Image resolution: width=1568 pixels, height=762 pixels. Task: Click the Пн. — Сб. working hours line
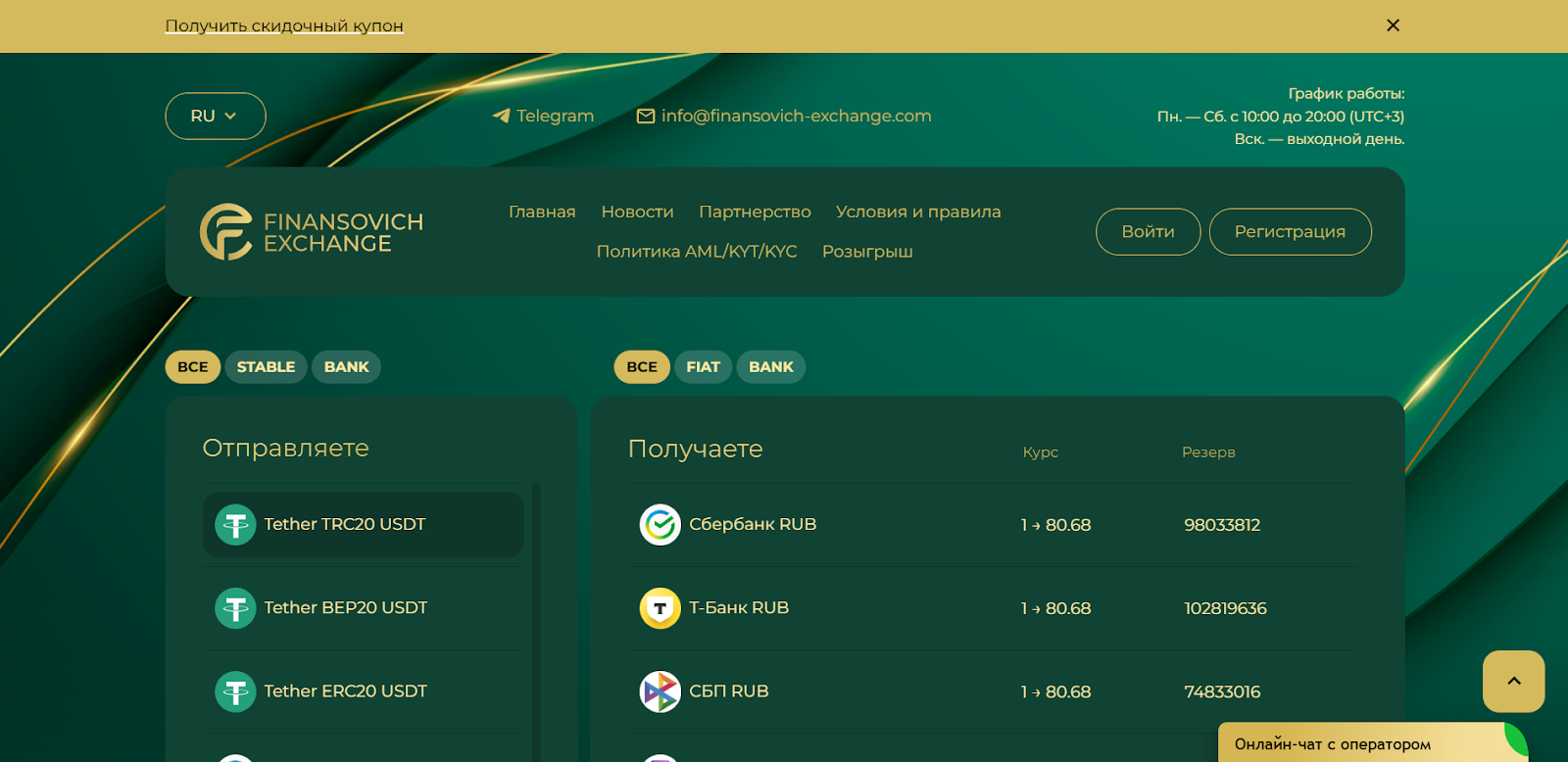1281,117
